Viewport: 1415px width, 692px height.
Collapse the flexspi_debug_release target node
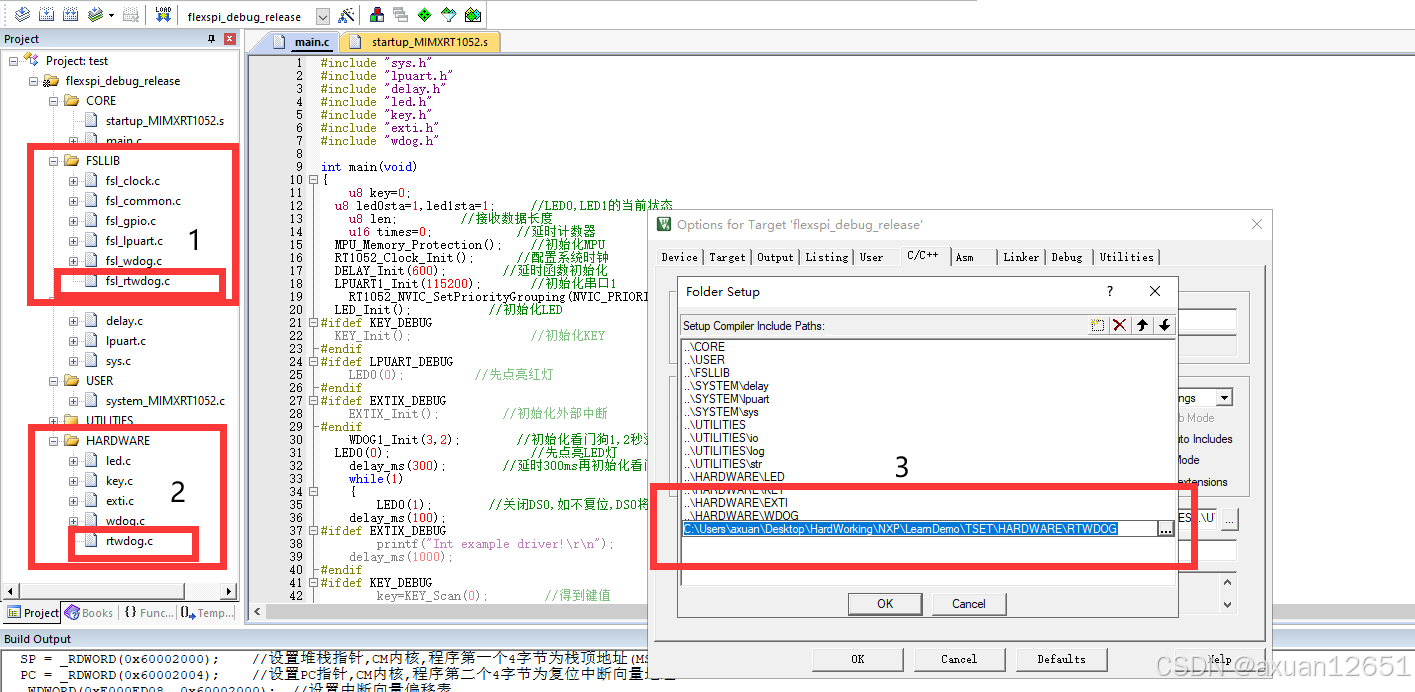pos(34,81)
